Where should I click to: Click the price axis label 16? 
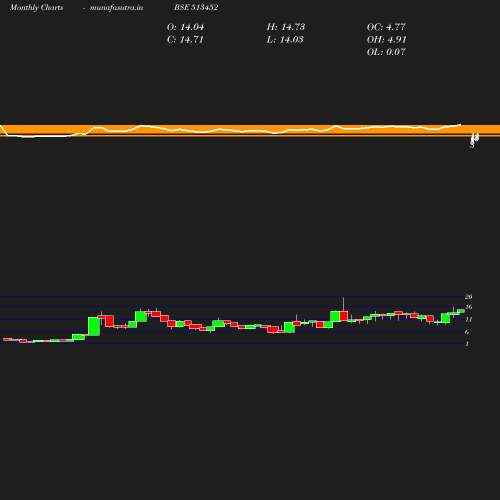(x=469, y=307)
